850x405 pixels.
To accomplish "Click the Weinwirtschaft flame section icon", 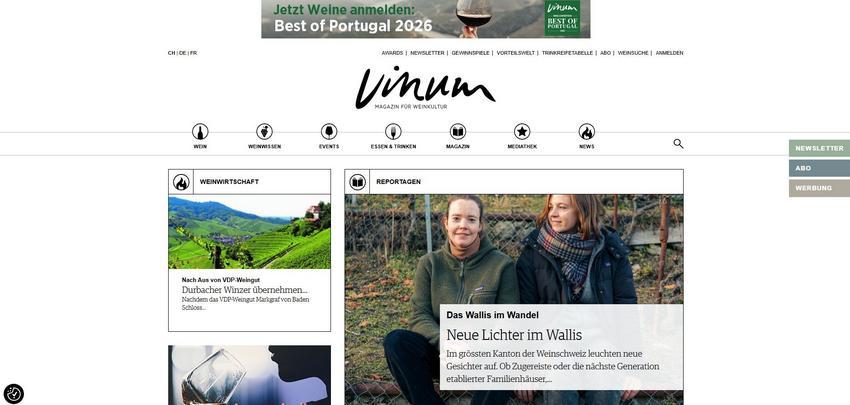I will 181,182.
